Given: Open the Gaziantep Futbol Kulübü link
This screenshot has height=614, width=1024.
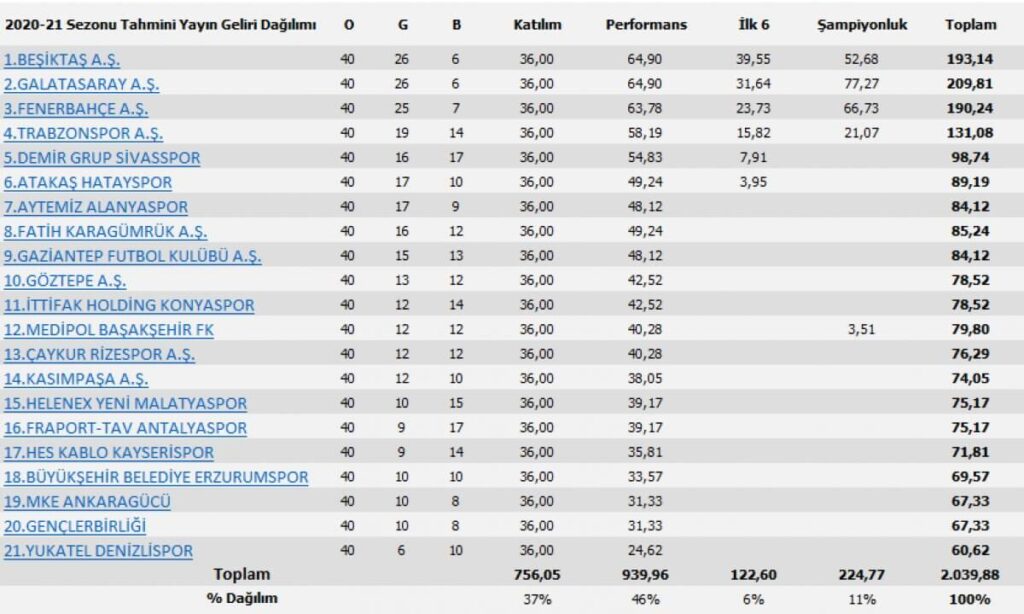Looking at the screenshot, I should click(132, 256).
